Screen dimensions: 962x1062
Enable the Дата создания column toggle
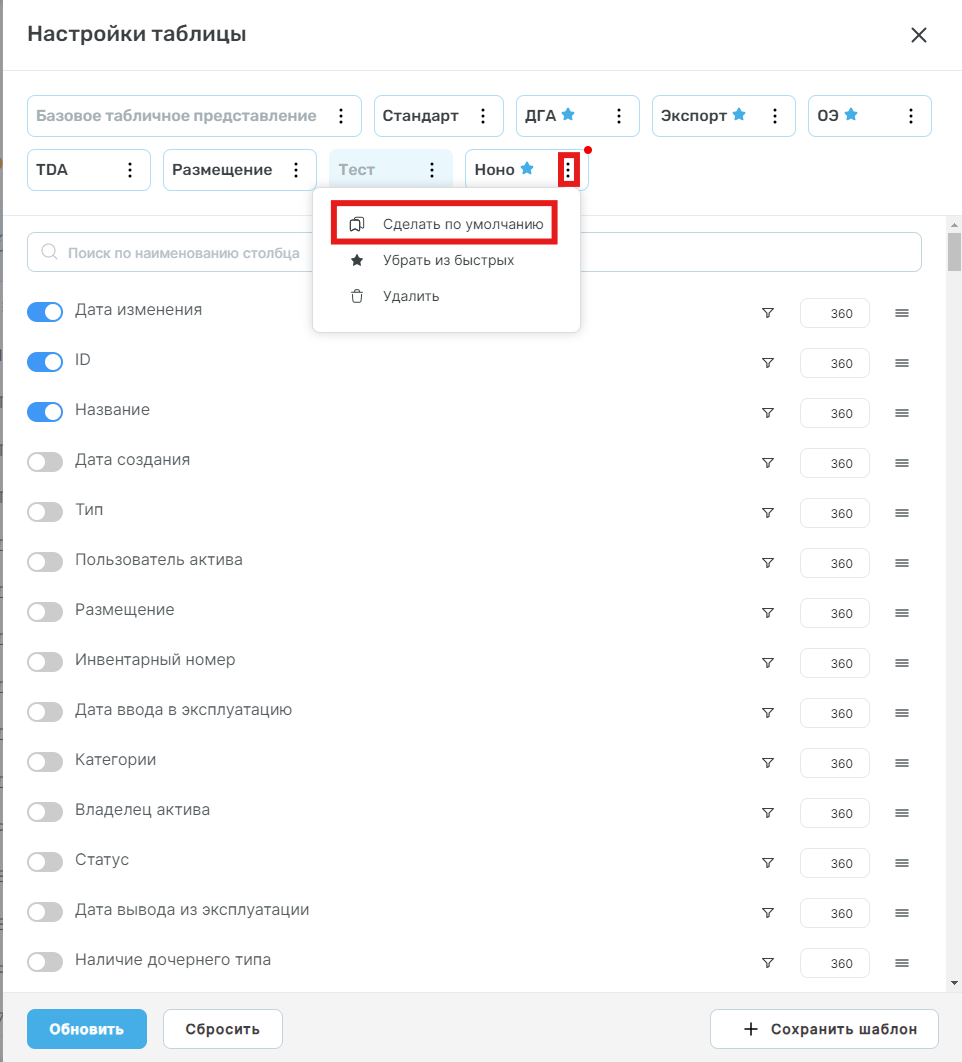(45, 462)
